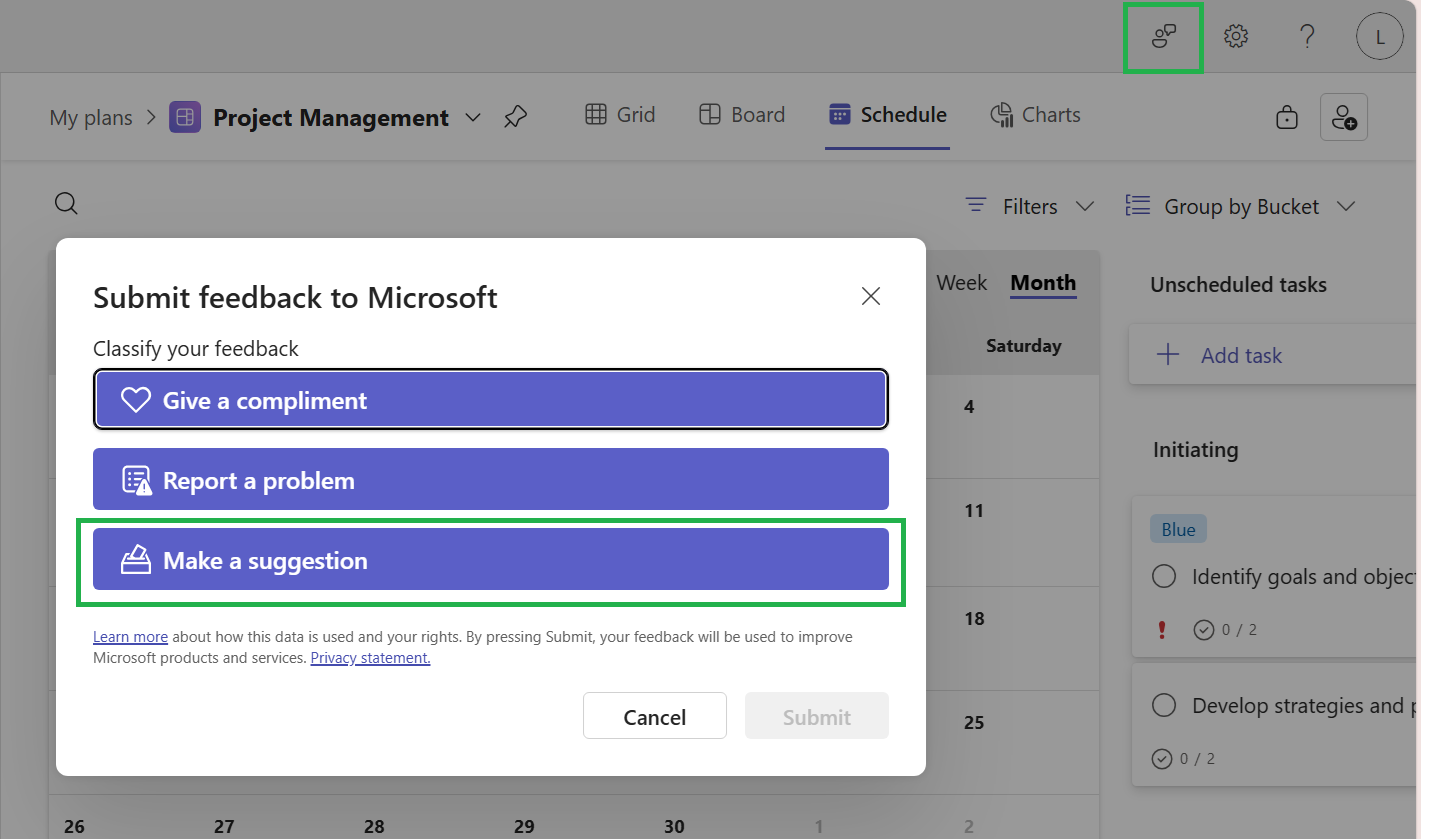
Task: Choose Give a compliment
Action: pos(491,400)
